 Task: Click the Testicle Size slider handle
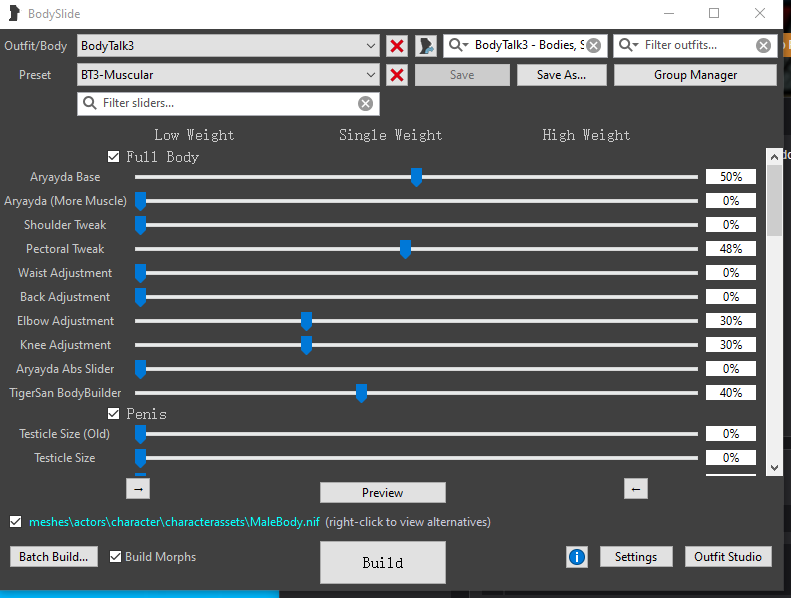click(140, 458)
